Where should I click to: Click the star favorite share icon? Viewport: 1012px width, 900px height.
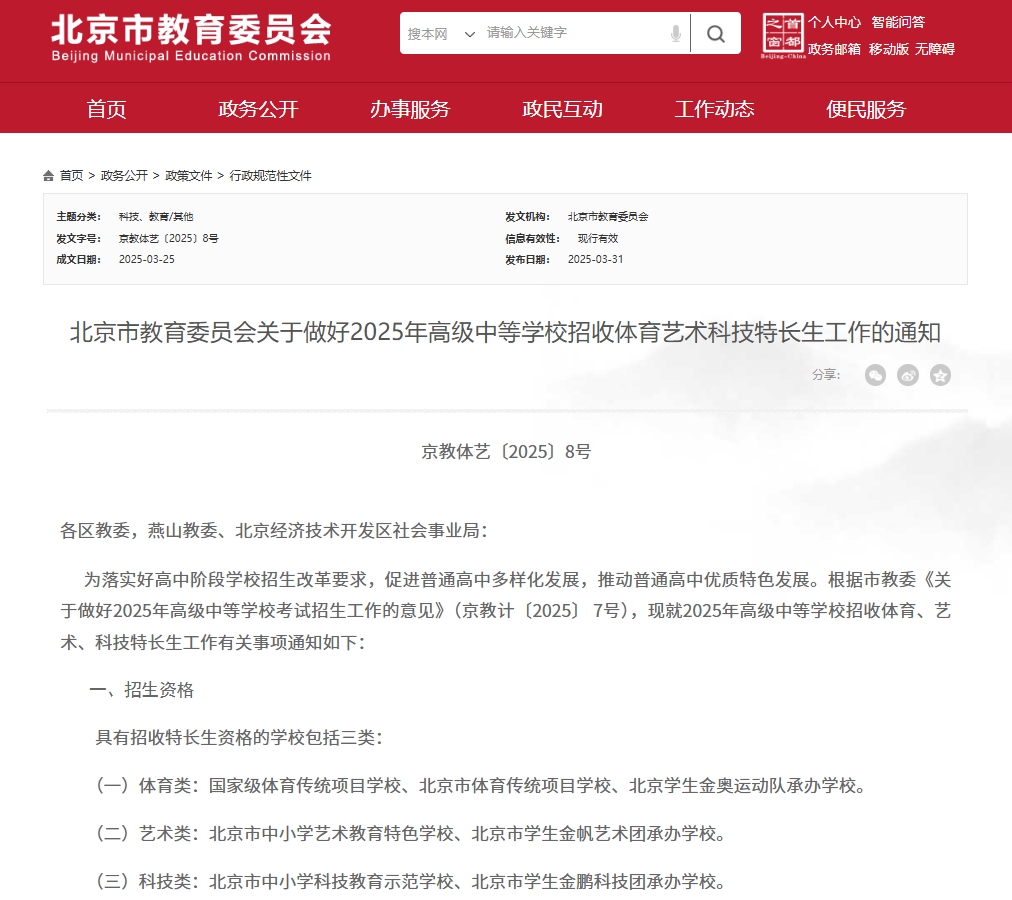pos(940,375)
